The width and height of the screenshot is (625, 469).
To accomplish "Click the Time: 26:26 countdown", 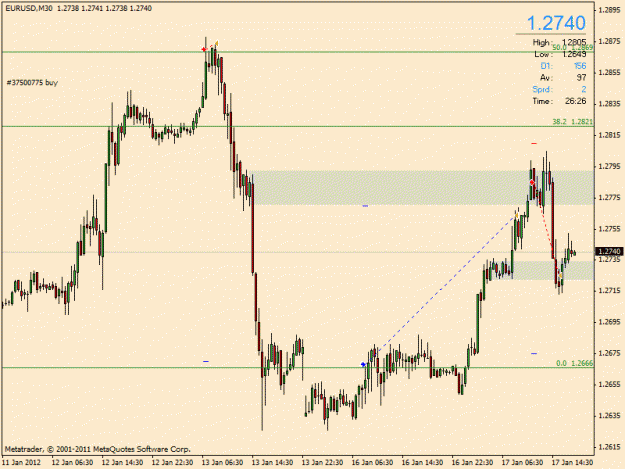I will tap(559, 101).
